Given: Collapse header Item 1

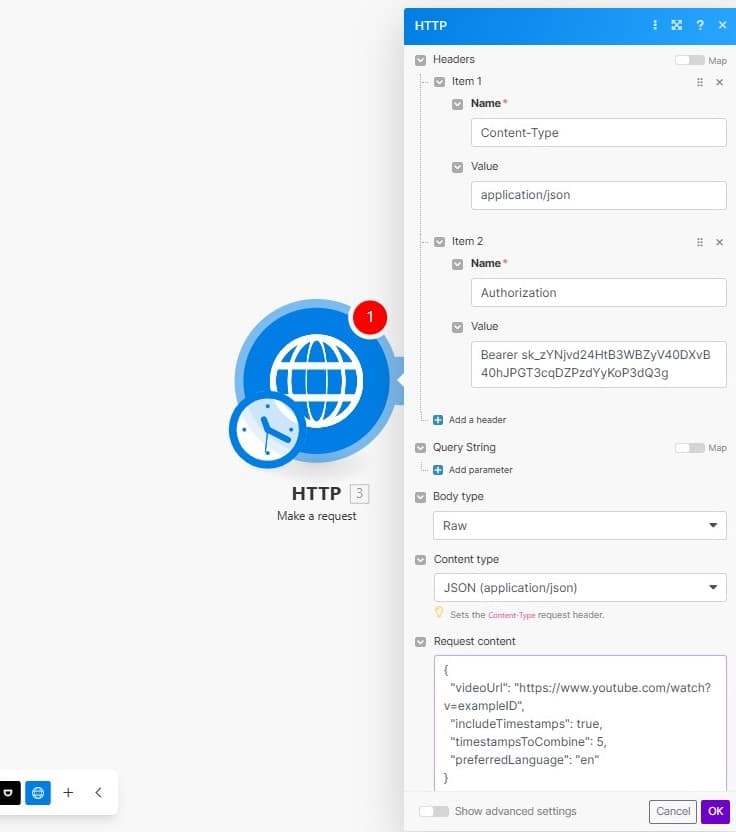Looking at the screenshot, I should click(439, 82).
